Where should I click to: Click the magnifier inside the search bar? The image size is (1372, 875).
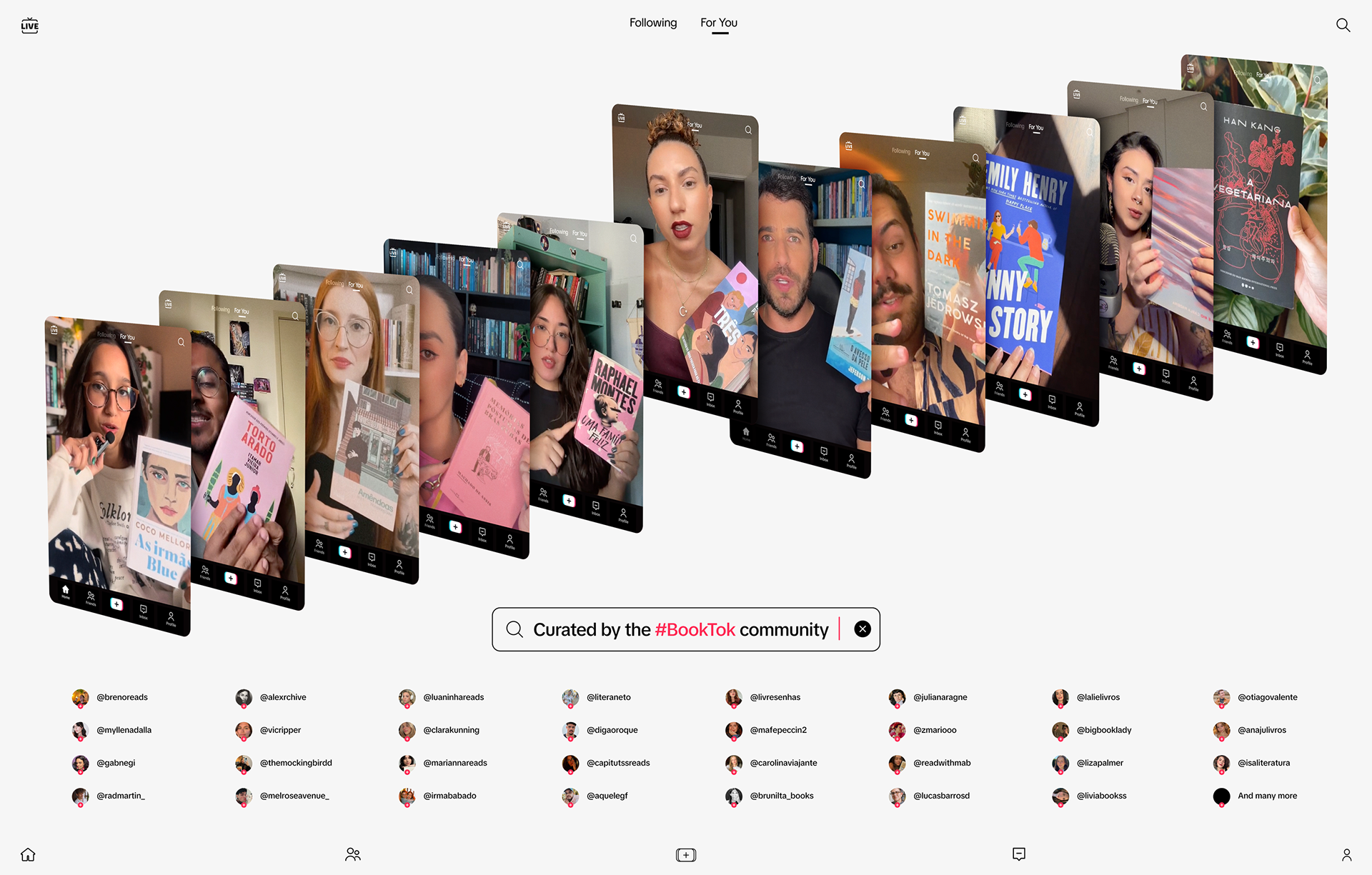tap(514, 629)
